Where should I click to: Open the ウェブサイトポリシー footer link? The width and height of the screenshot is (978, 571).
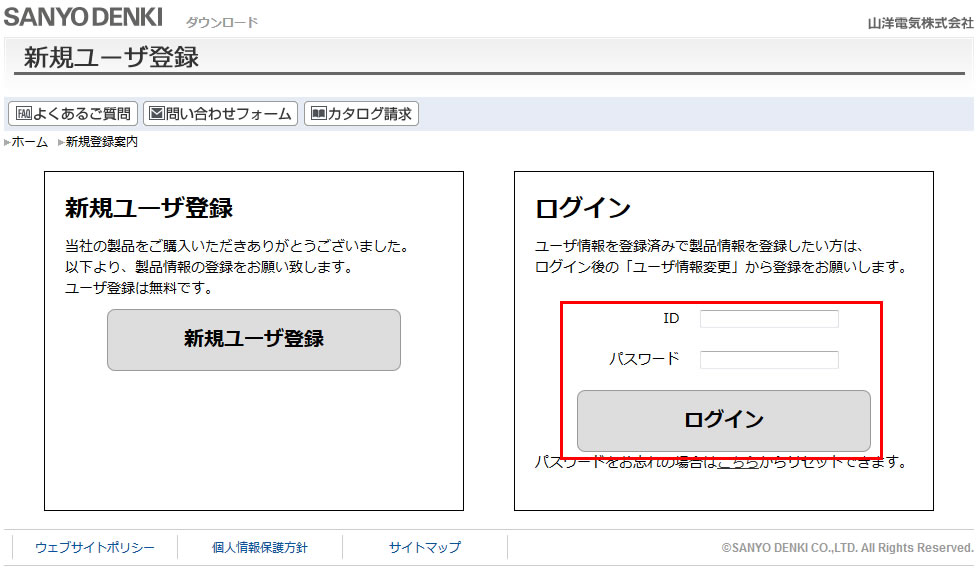tap(95, 548)
